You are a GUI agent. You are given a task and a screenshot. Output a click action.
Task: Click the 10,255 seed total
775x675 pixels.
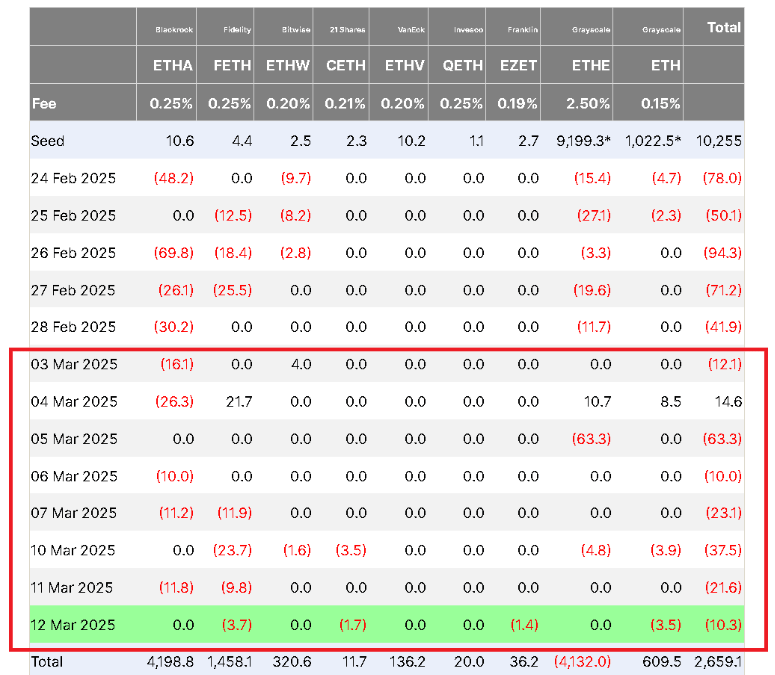719,141
